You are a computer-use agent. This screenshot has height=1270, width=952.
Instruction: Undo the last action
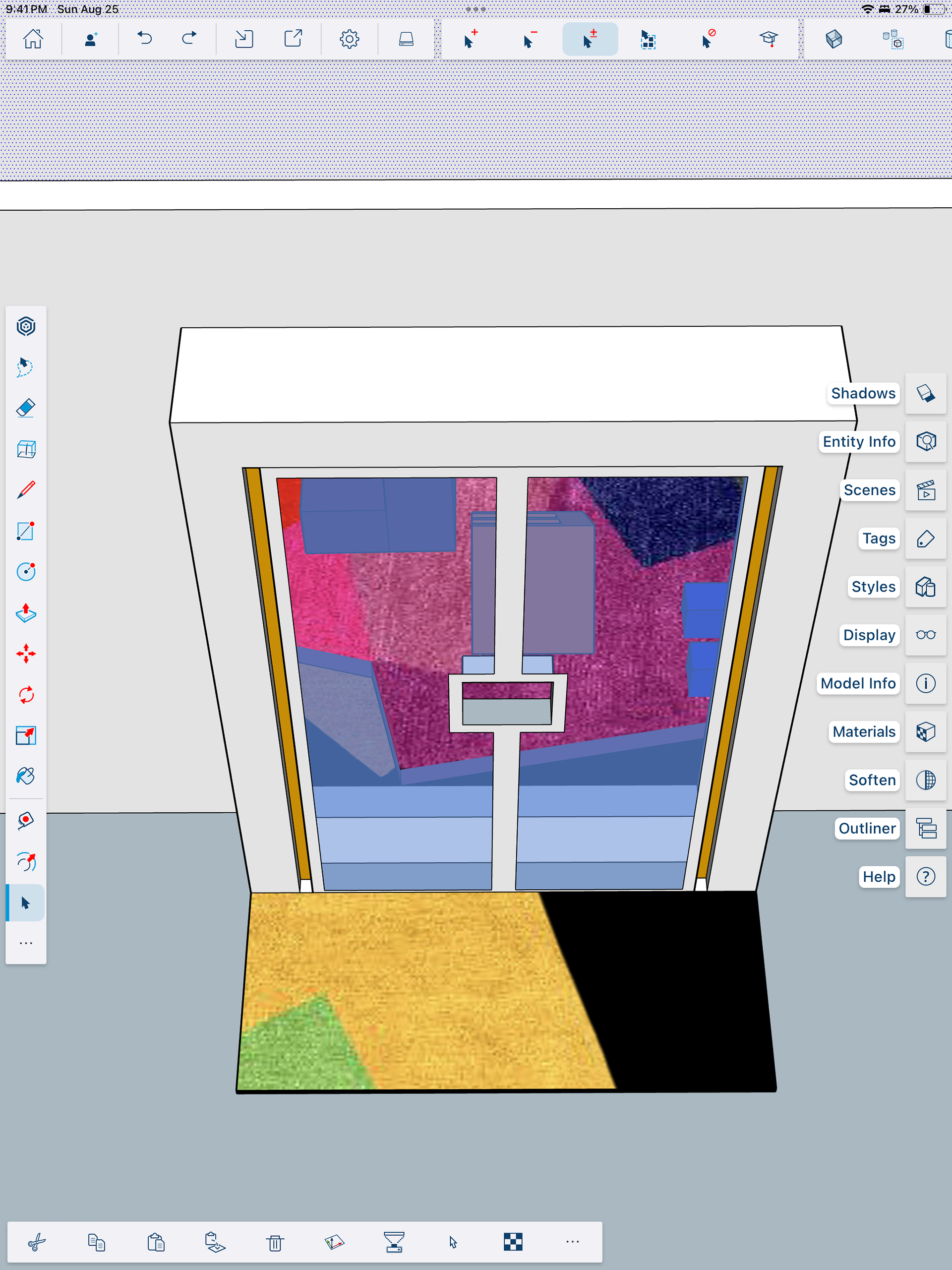145,39
